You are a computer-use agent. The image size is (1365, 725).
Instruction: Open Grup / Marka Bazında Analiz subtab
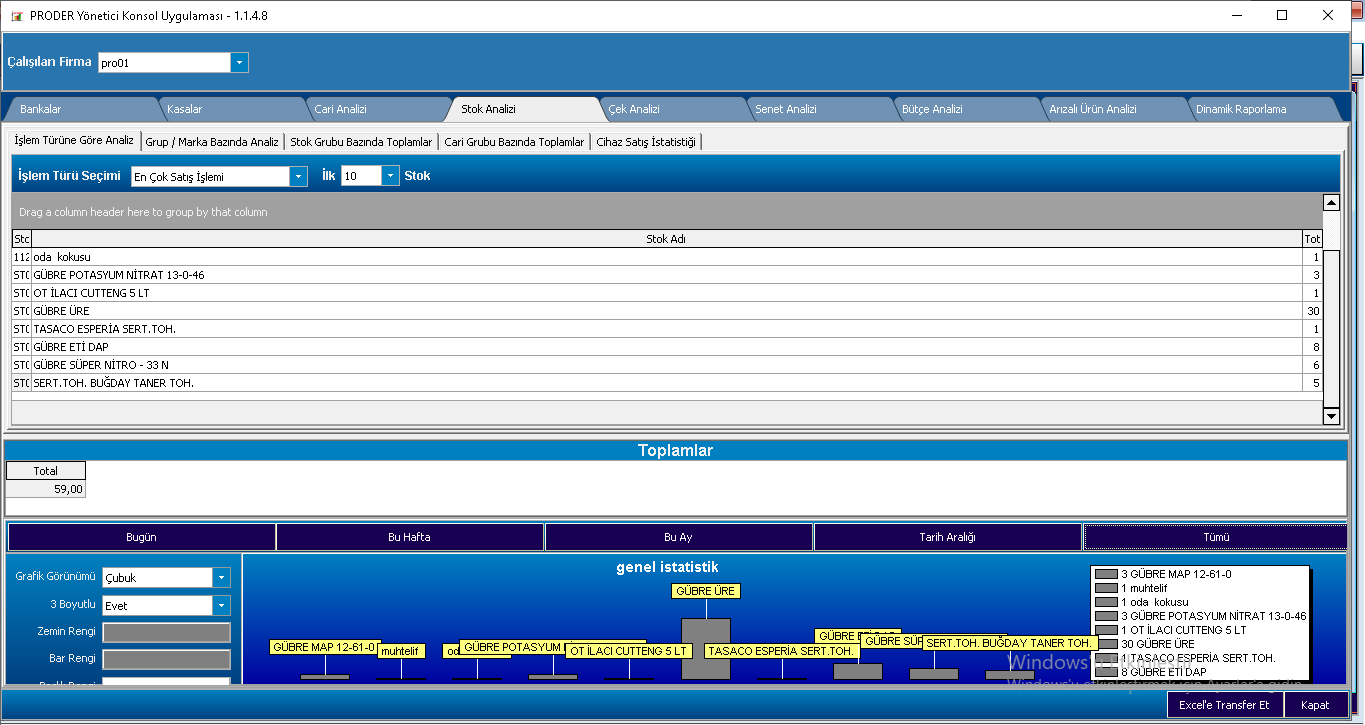212,142
